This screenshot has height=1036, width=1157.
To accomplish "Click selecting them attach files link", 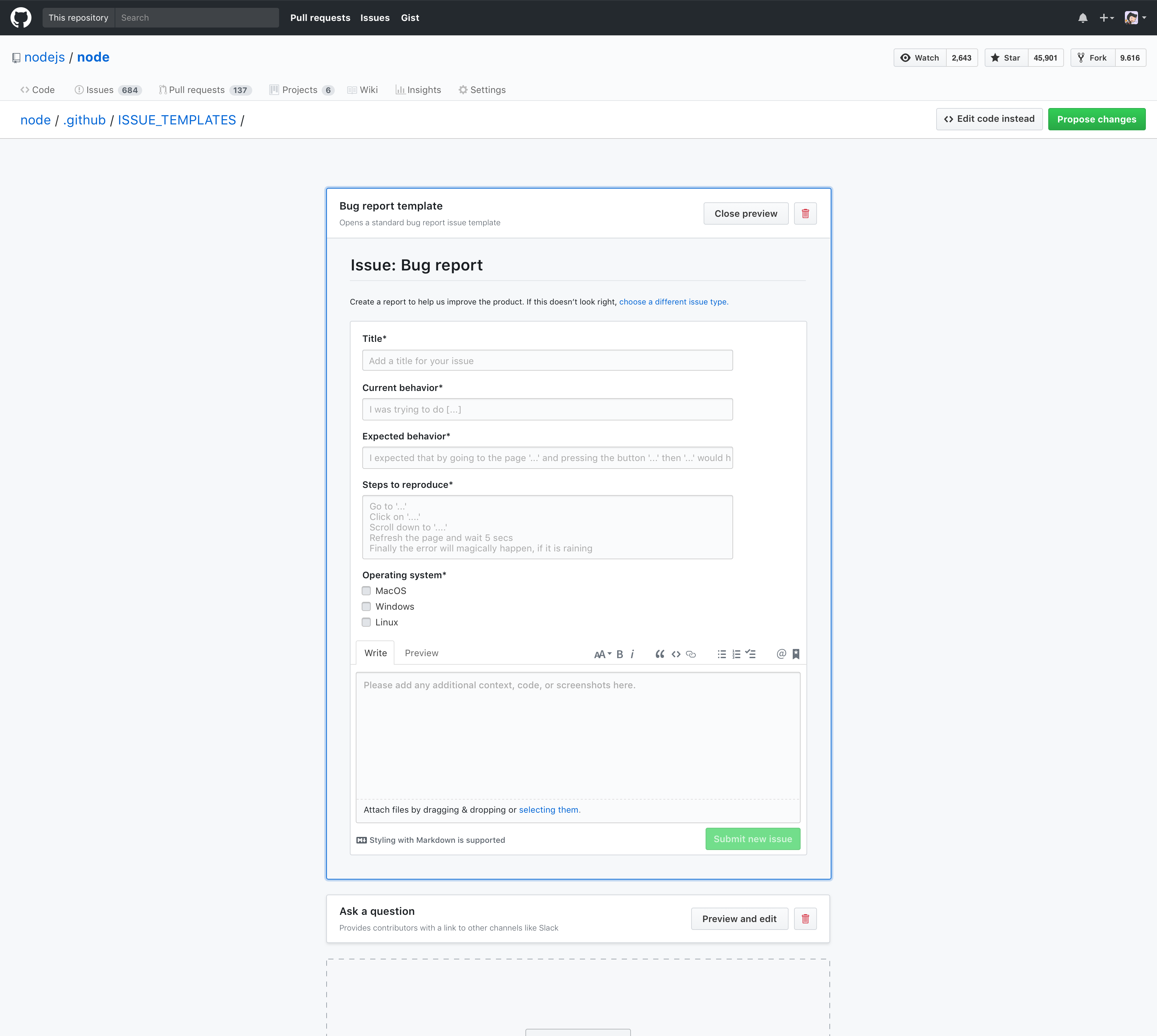I will (549, 809).
